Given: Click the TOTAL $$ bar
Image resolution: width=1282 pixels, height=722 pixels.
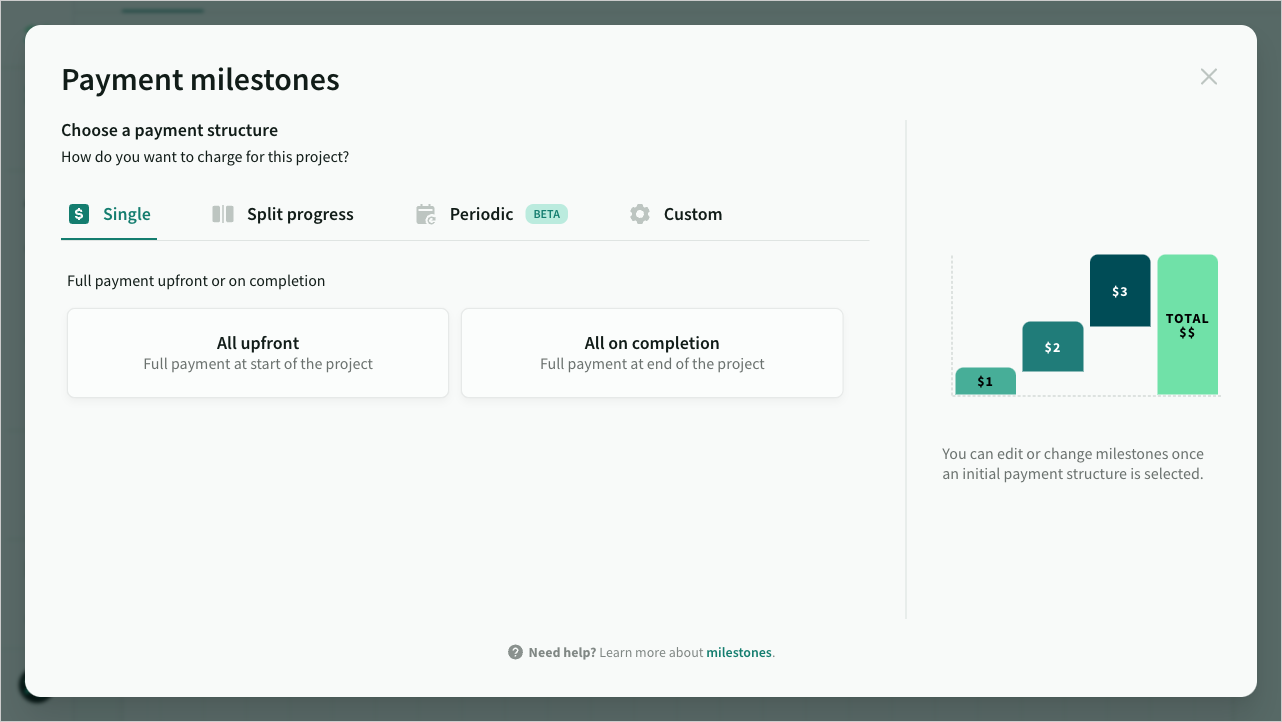Looking at the screenshot, I should pyautogui.click(x=1187, y=325).
